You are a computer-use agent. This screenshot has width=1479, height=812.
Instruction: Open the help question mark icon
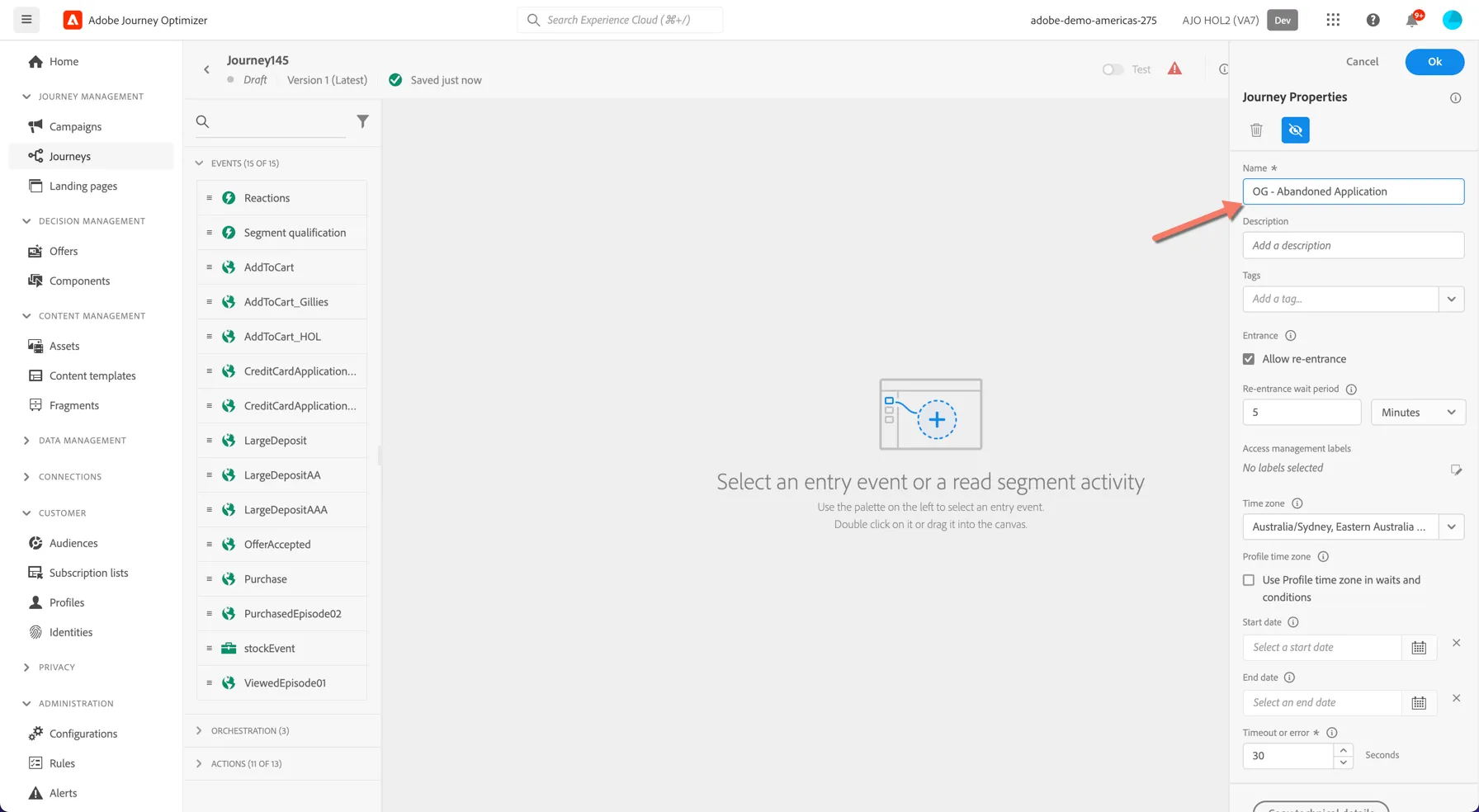click(x=1373, y=20)
